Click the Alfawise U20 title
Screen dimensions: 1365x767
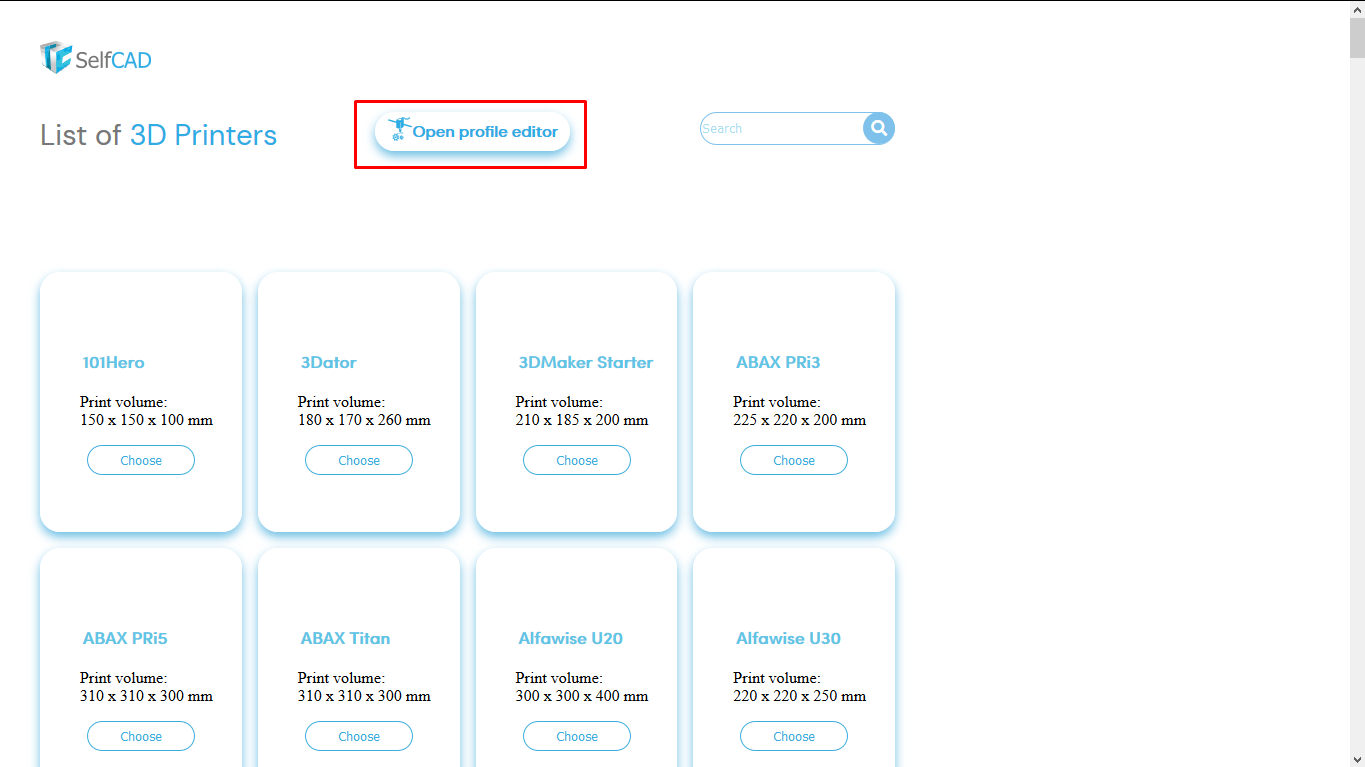pos(571,638)
